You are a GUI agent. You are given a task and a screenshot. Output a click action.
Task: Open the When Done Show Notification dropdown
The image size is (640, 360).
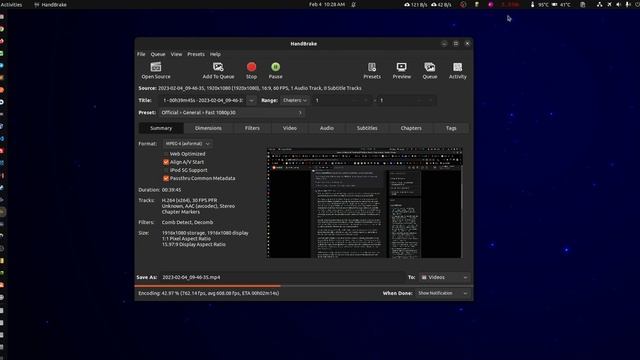click(x=442, y=293)
